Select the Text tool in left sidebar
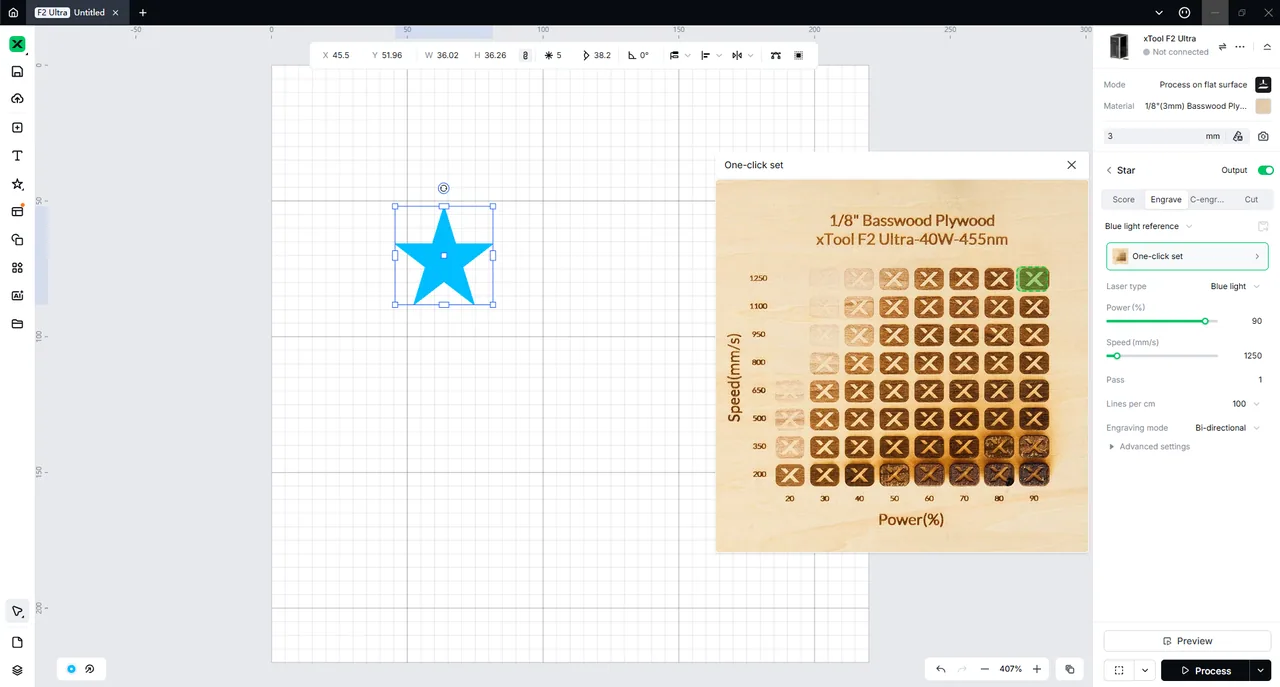 (x=17, y=156)
